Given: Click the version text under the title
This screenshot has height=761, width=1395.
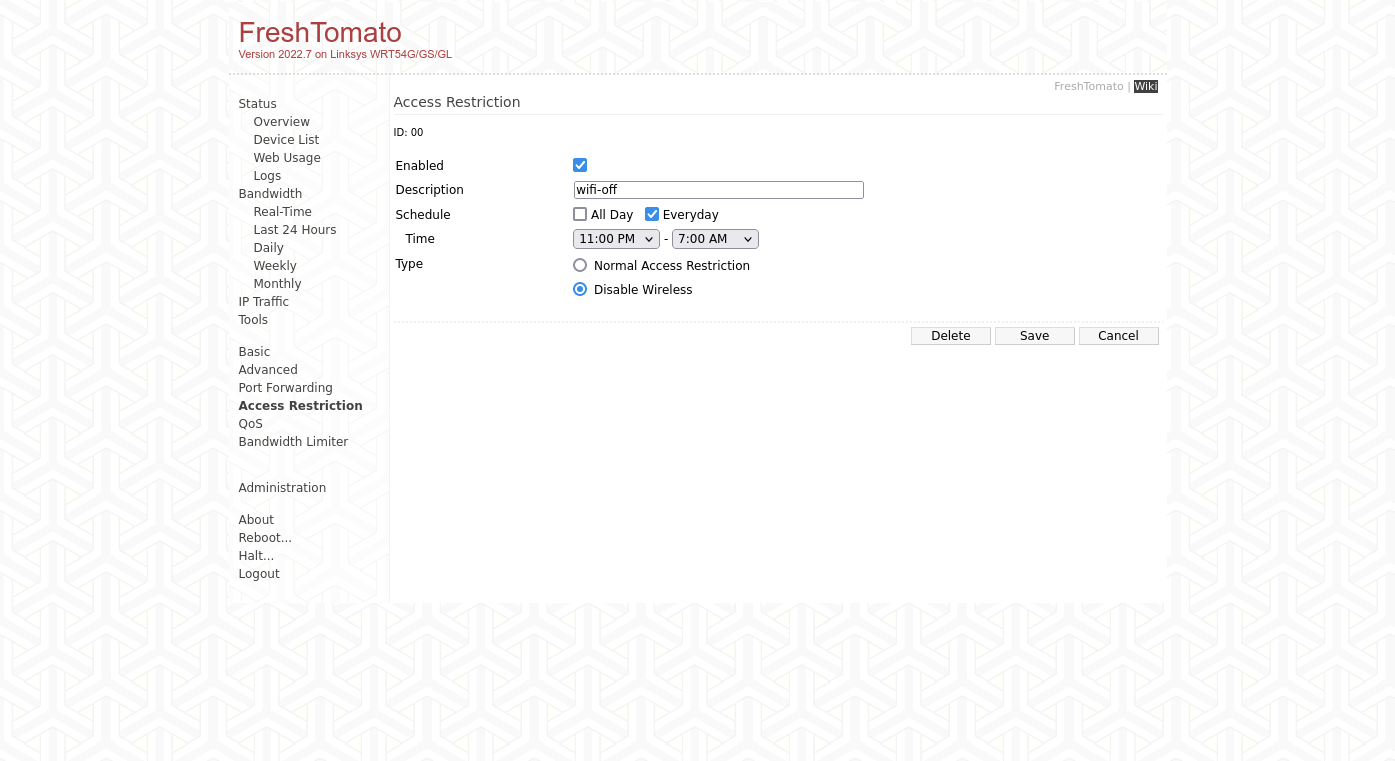Looking at the screenshot, I should pos(345,54).
